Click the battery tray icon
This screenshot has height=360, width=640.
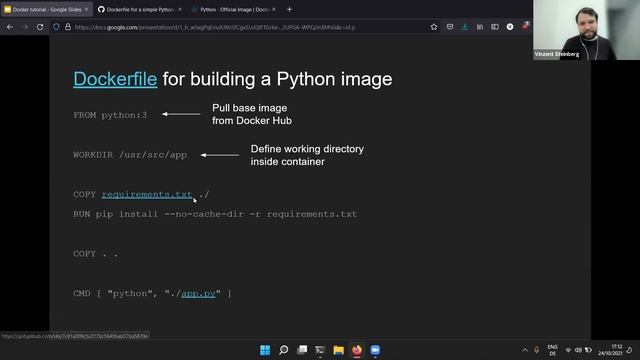(588, 350)
